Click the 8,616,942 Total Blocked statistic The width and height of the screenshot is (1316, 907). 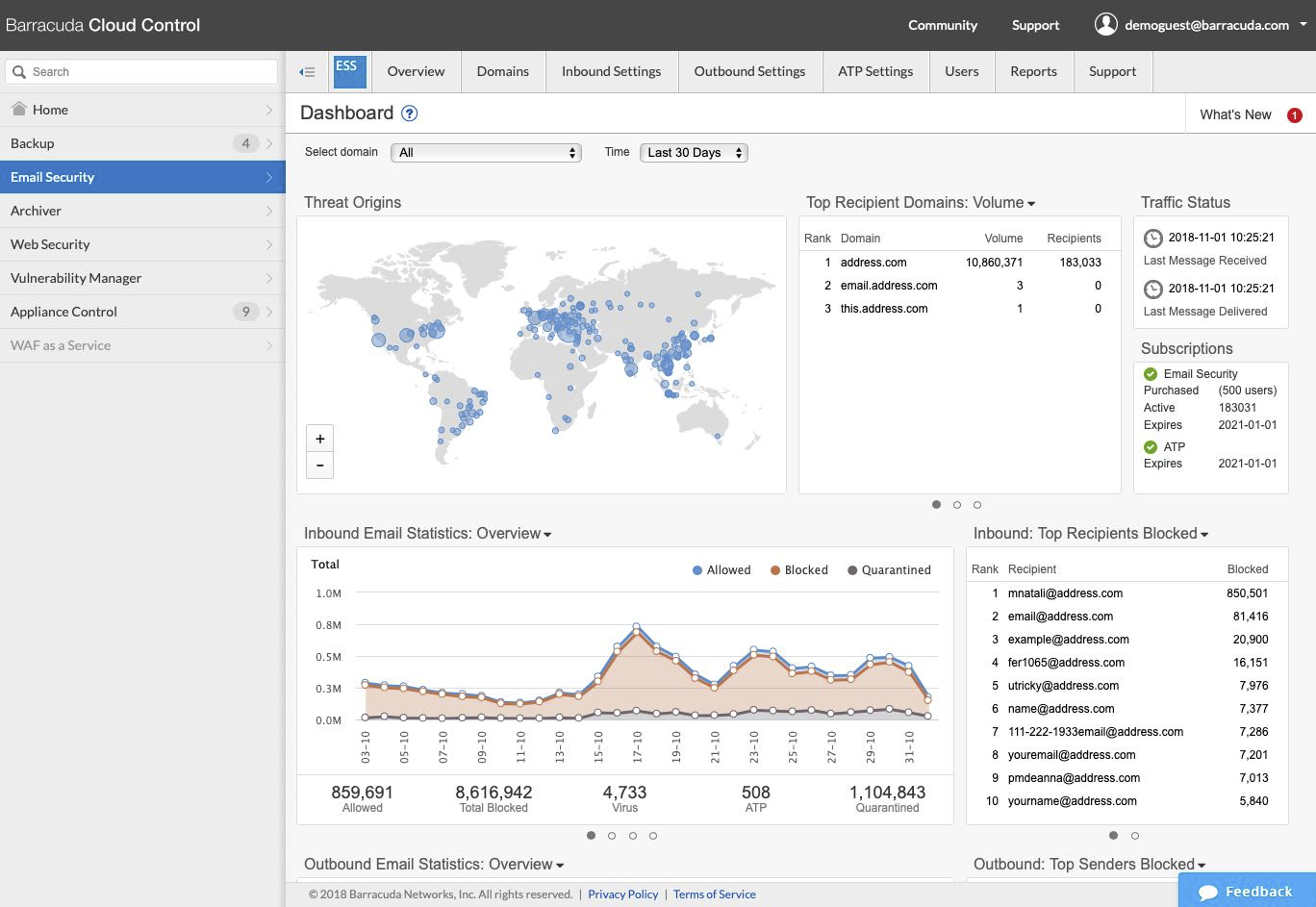[493, 798]
